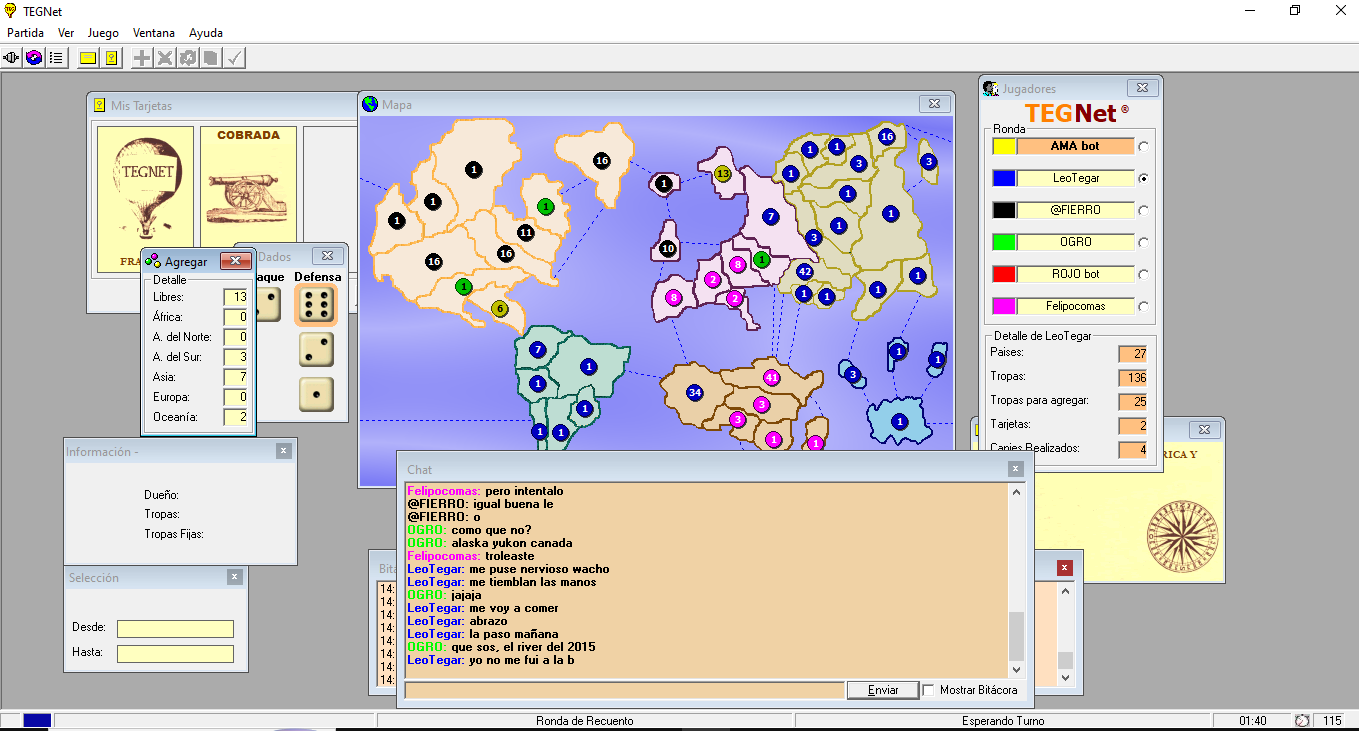Click the six-pip Defensa die
Viewport: 1359px width, 731px height.
tap(316, 305)
